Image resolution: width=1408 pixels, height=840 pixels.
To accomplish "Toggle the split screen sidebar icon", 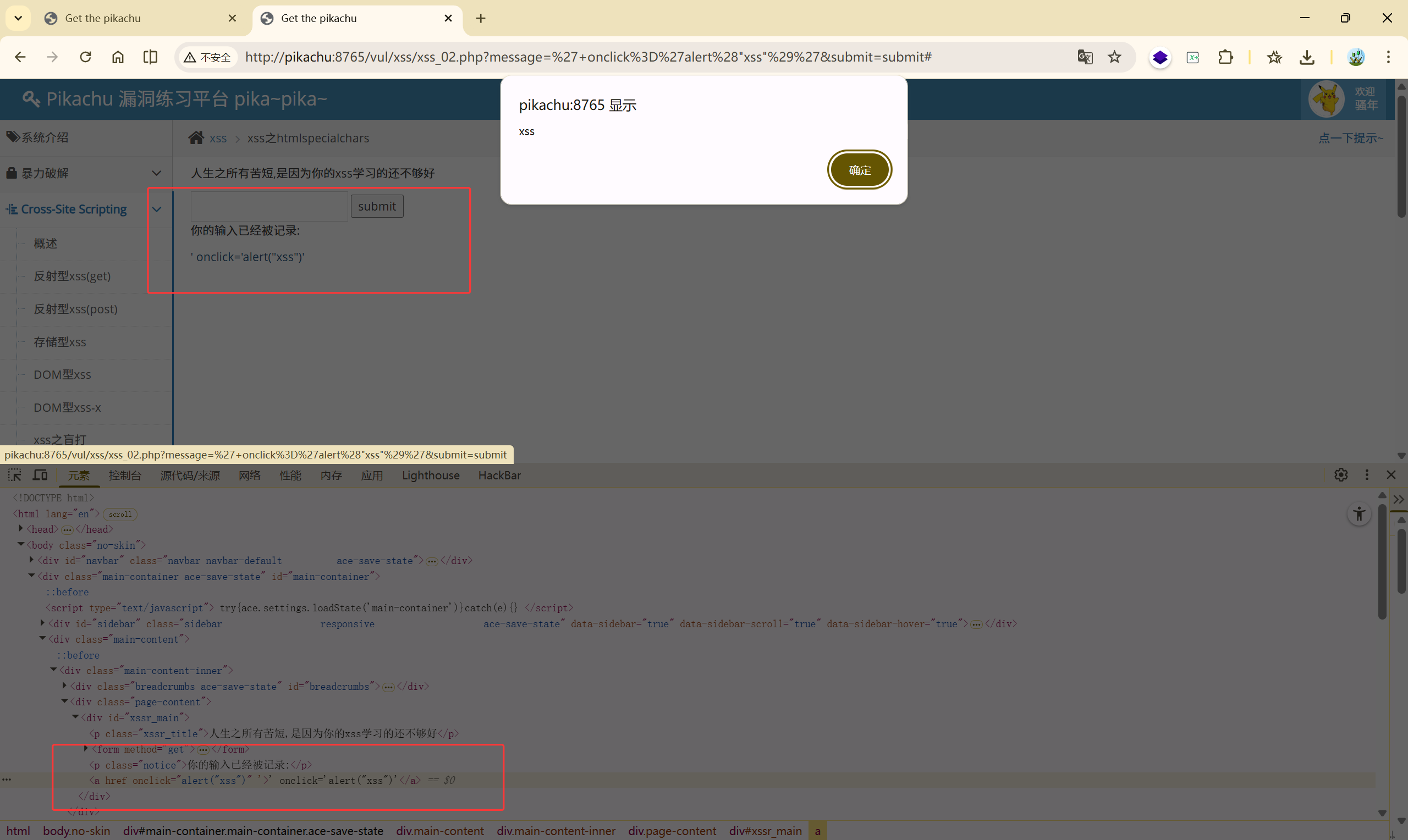I will tap(150, 57).
